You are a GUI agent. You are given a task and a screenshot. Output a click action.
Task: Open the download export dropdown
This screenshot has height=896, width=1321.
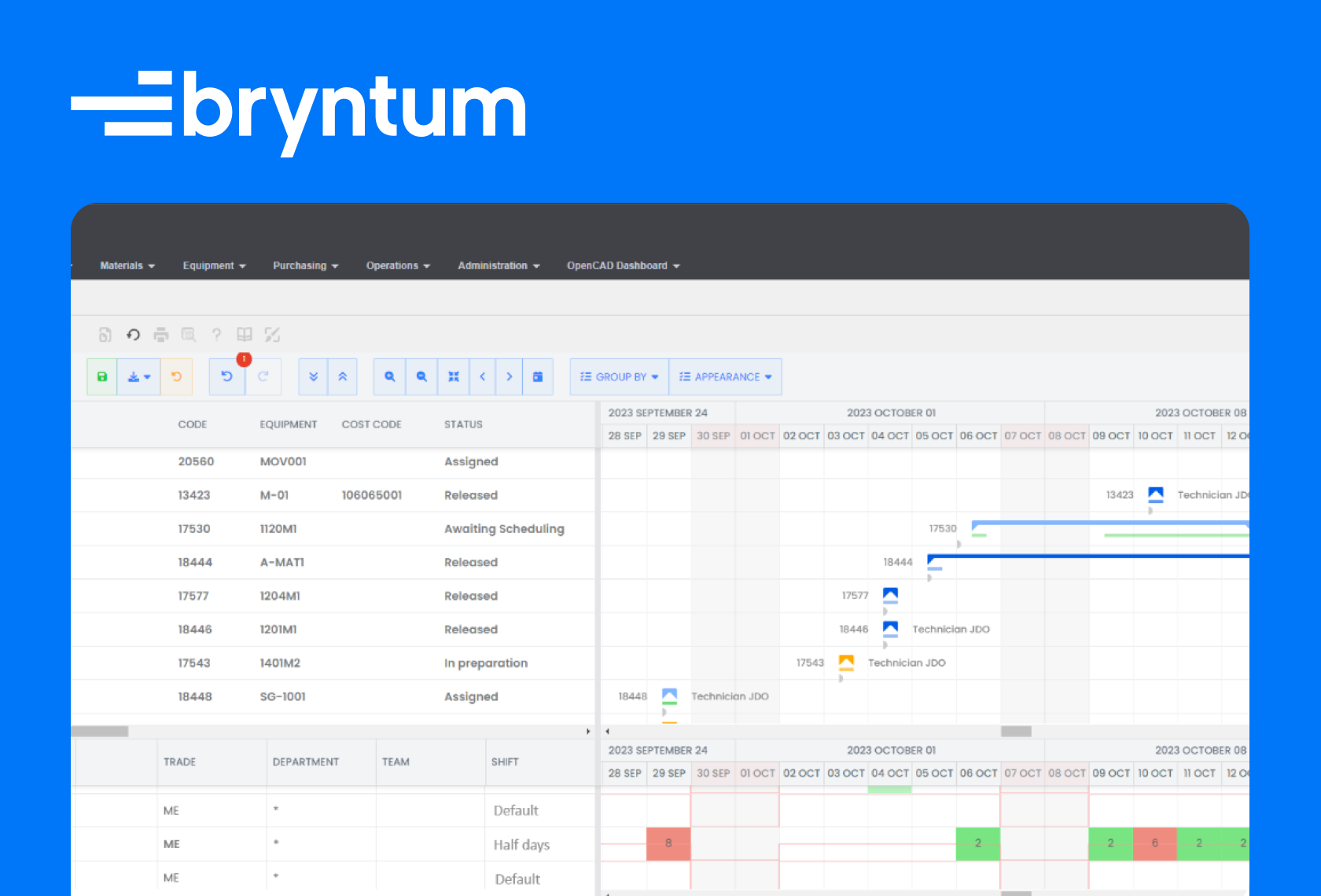point(139,376)
